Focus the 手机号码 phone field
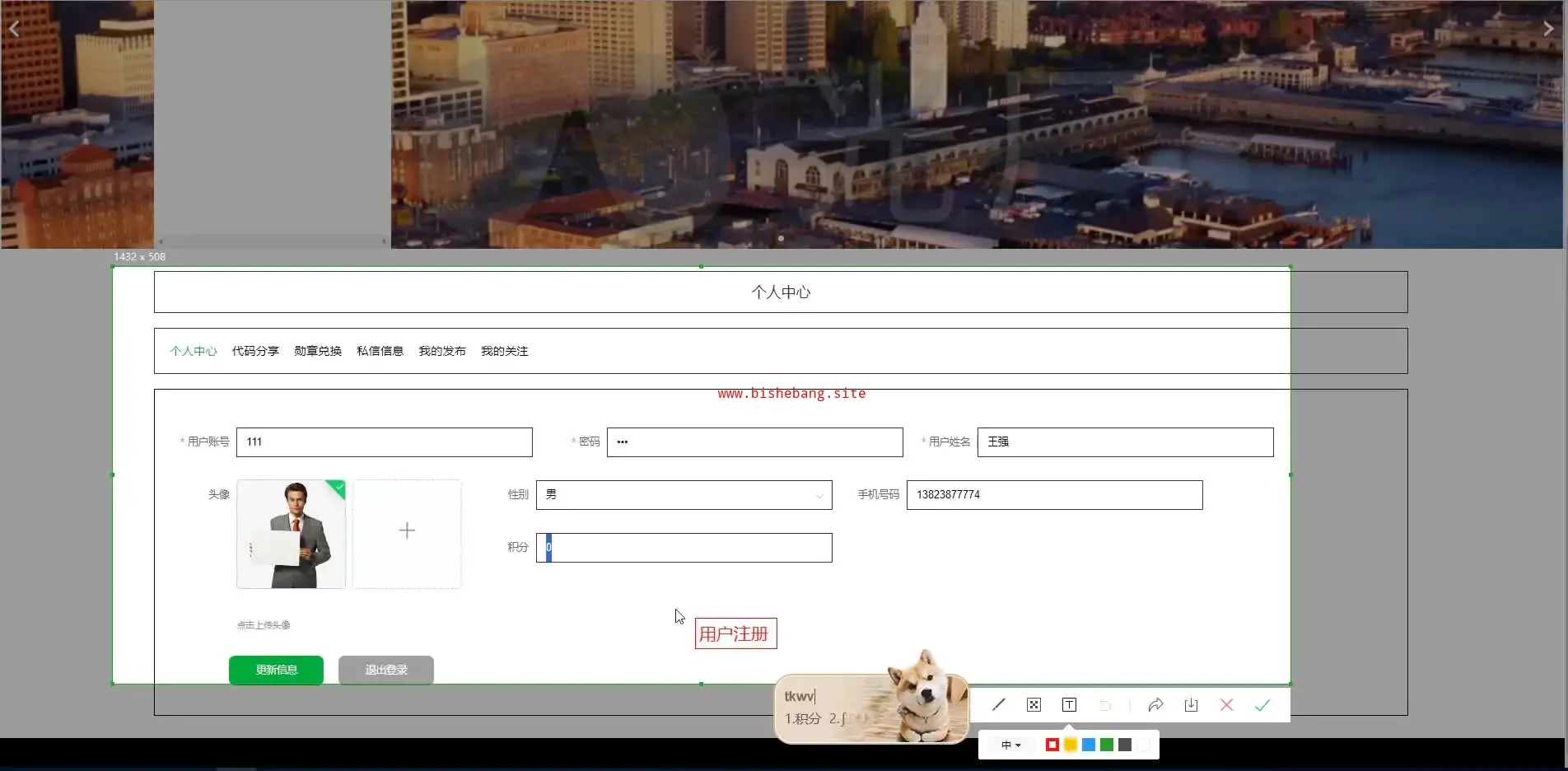Viewport: 1568px width, 771px height. 1055,495
